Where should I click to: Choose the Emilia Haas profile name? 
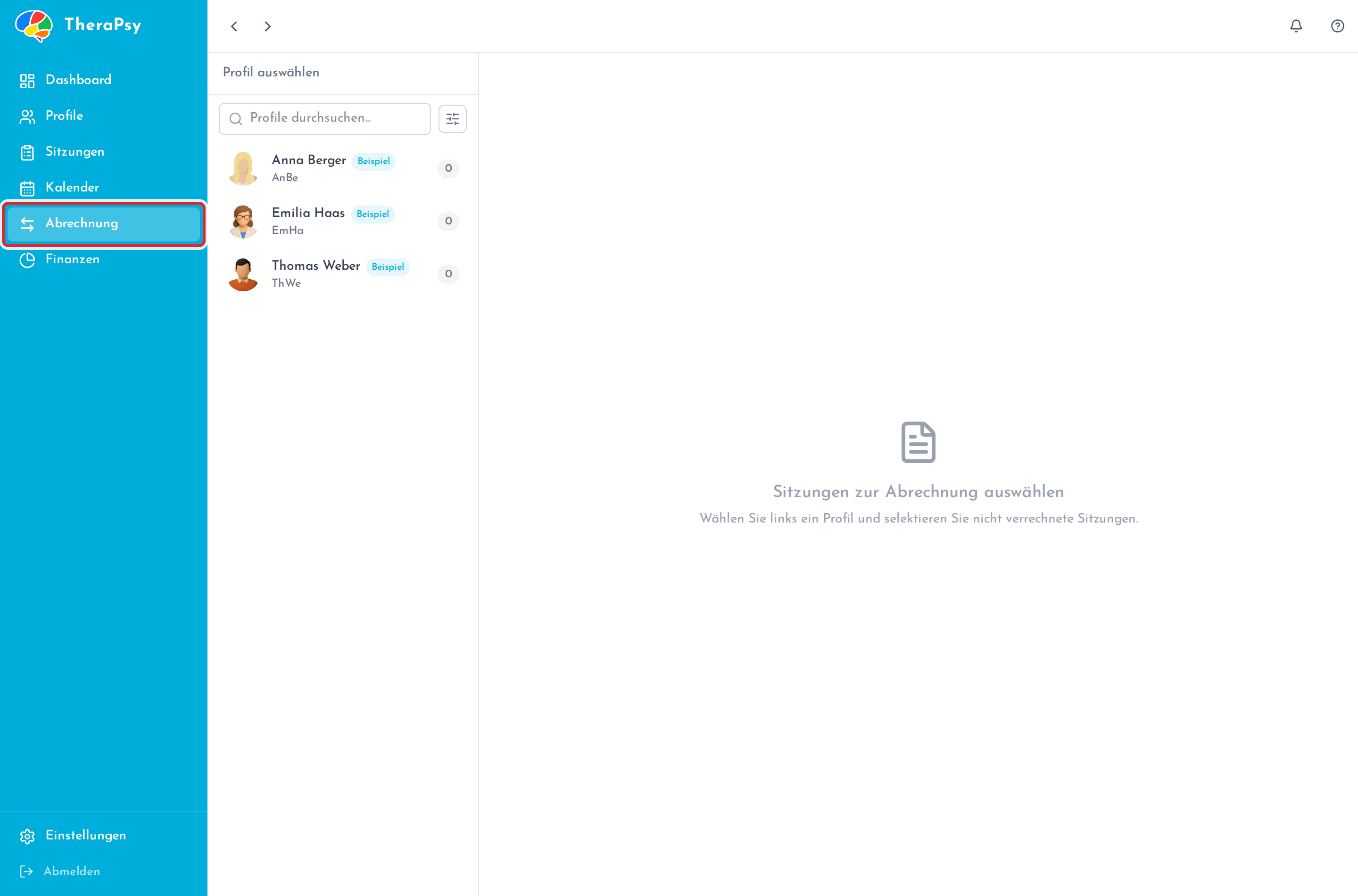pyautogui.click(x=308, y=213)
